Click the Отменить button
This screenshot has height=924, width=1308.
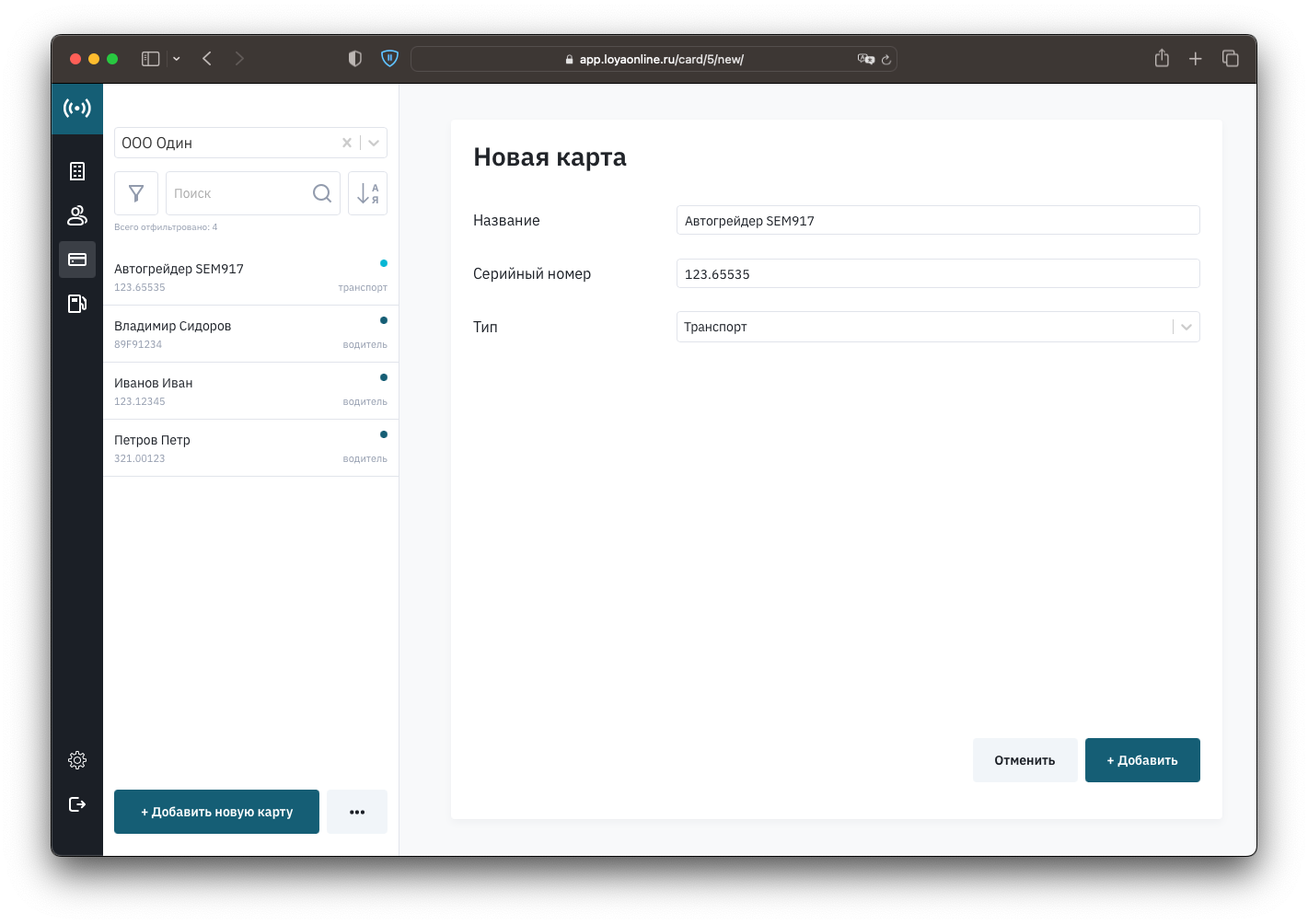point(1024,760)
